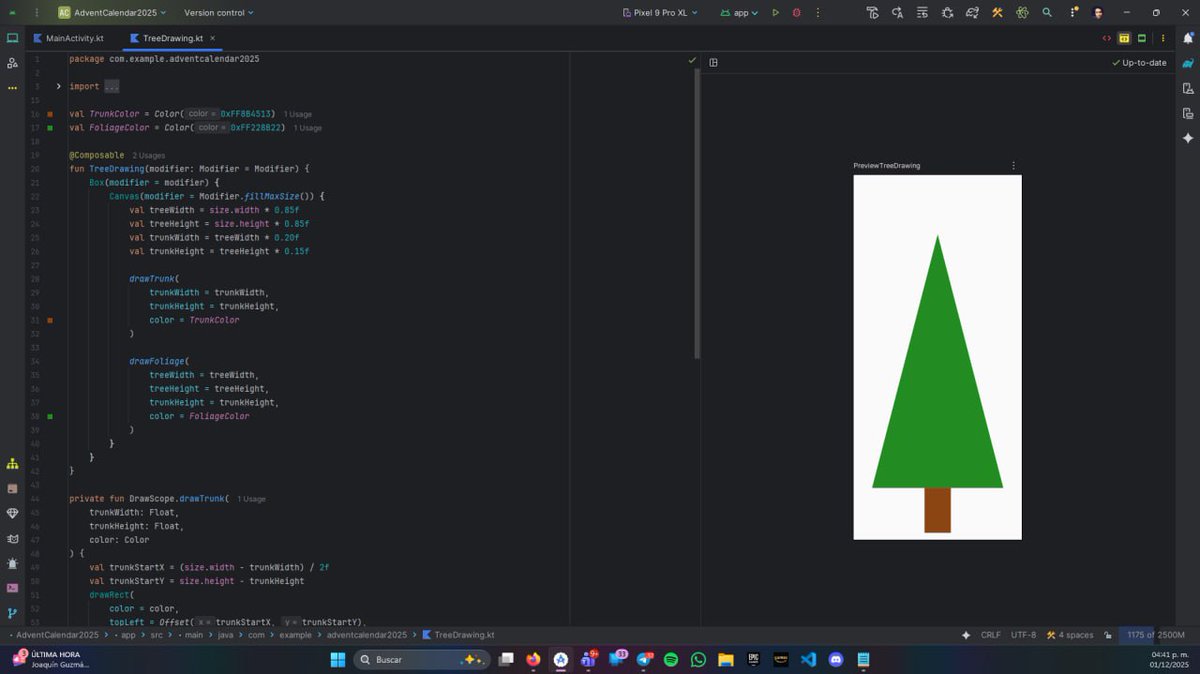This screenshot has height=674, width=1200.
Task: Open the app run configuration dropdown
Action: coord(739,13)
